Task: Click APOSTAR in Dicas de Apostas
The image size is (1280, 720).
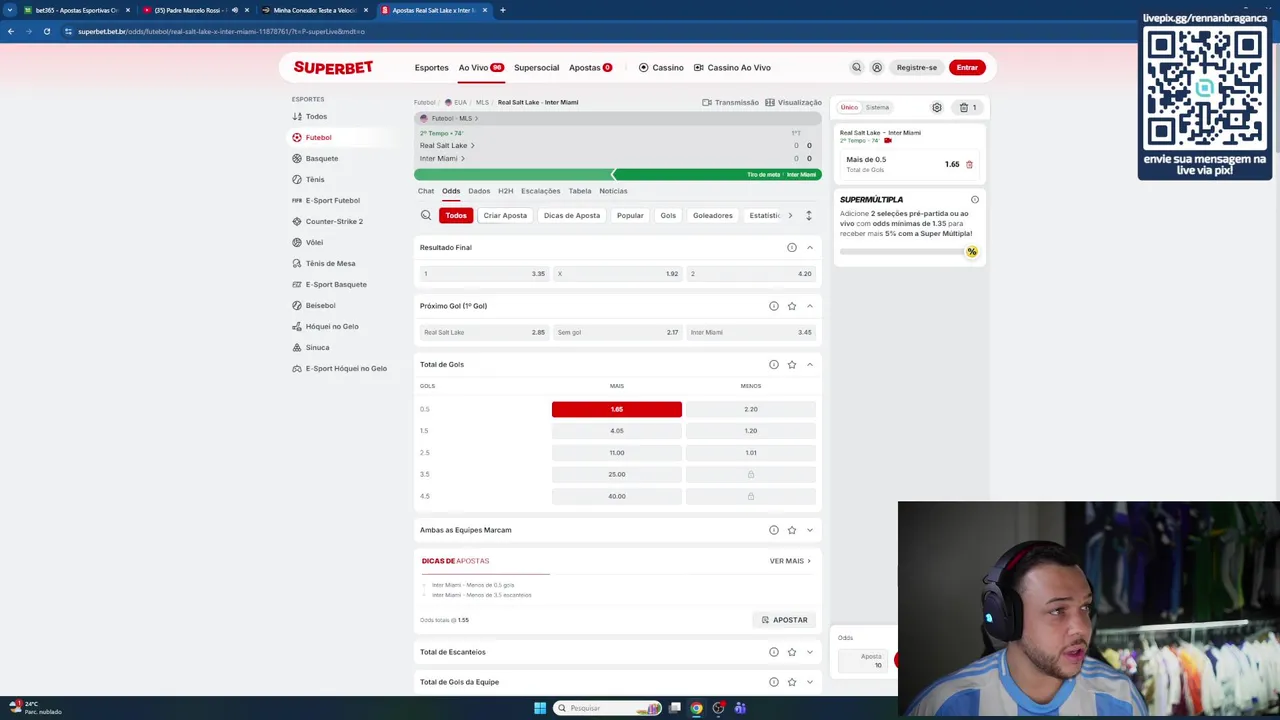Action: (784, 620)
